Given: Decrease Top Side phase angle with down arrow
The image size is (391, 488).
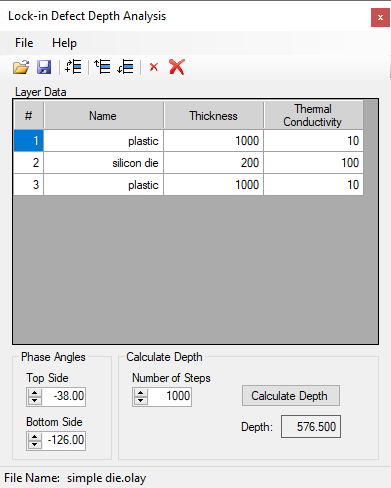Looking at the screenshot, I should point(34,400).
